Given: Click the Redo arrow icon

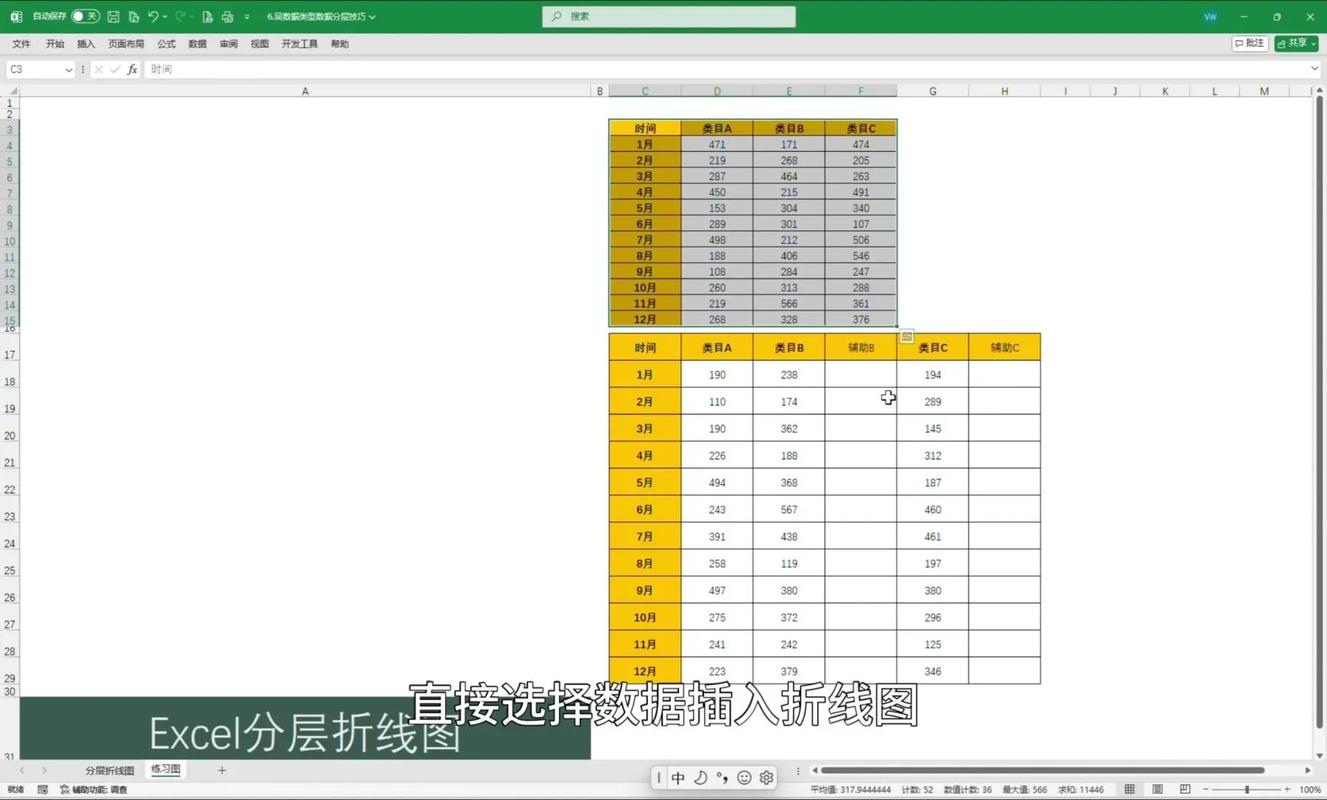Looking at the screenshot, I should pos(181,17).
